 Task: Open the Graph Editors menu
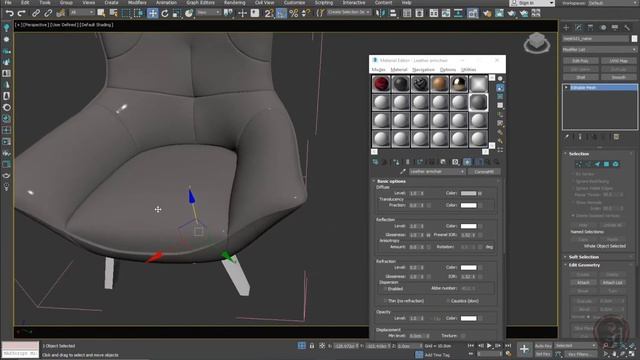pos(200,2)
